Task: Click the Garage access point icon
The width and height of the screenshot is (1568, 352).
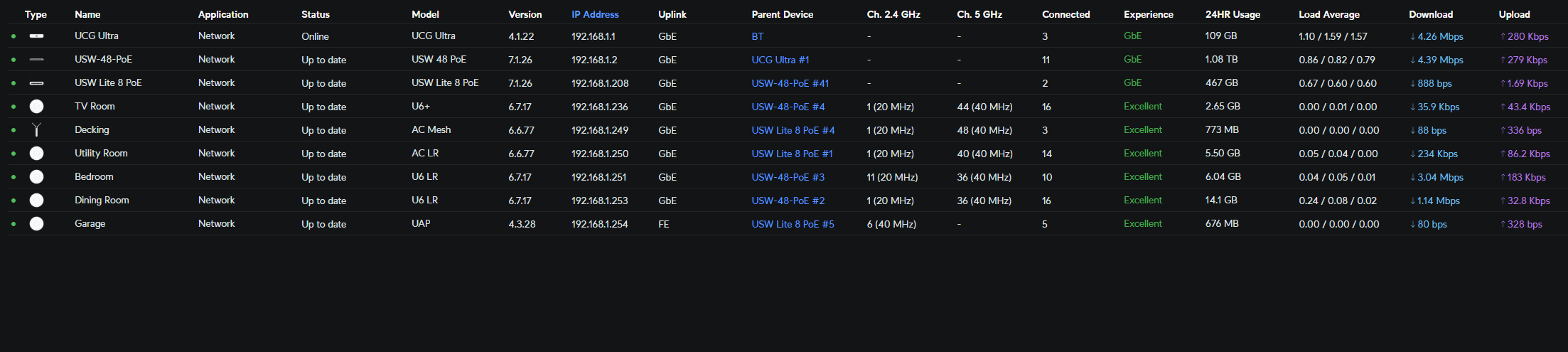Action: pyautogui.click(x=36, y=224)
